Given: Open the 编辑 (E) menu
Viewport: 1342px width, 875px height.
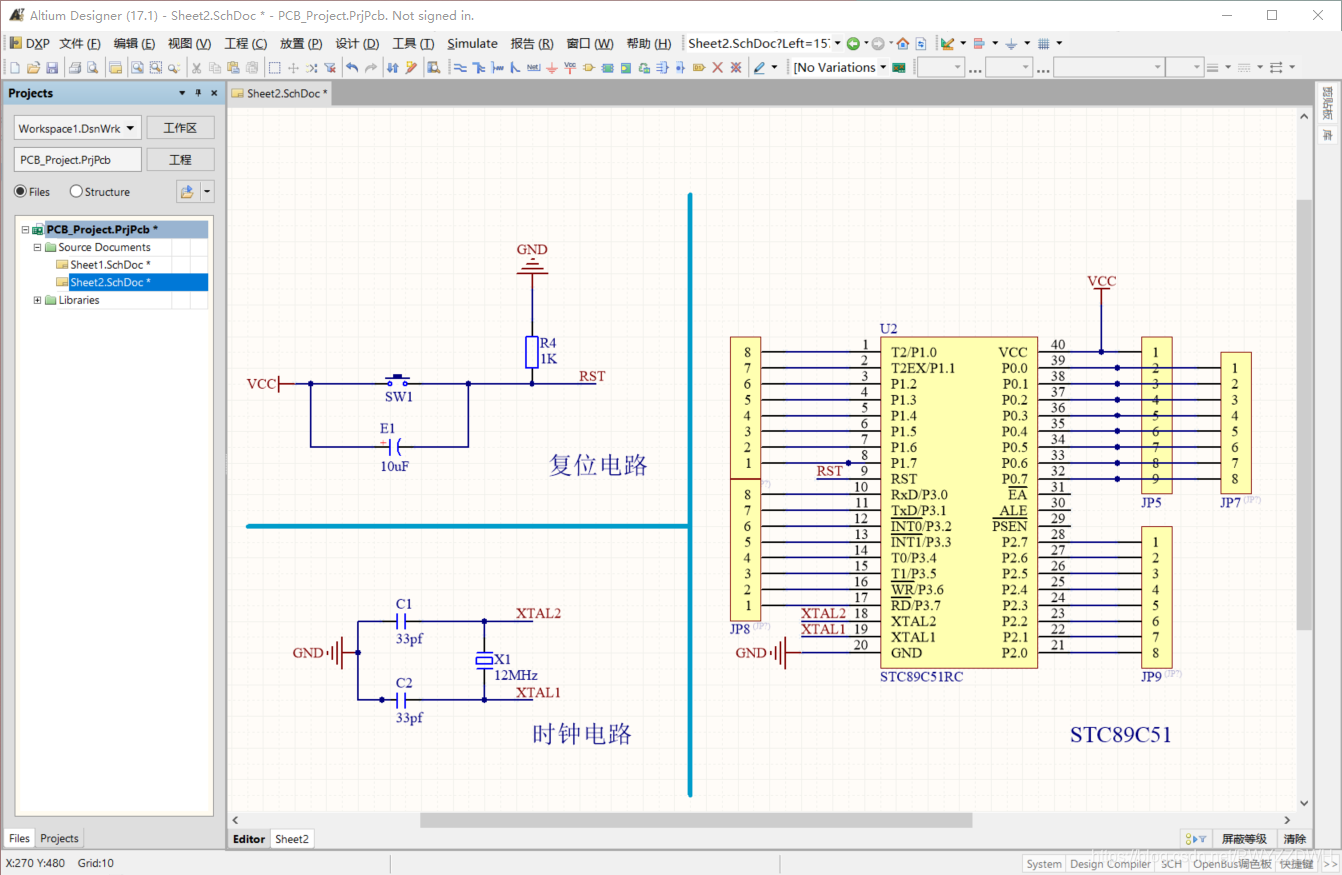Looking at the screenshot, I should tap(134, 43).
